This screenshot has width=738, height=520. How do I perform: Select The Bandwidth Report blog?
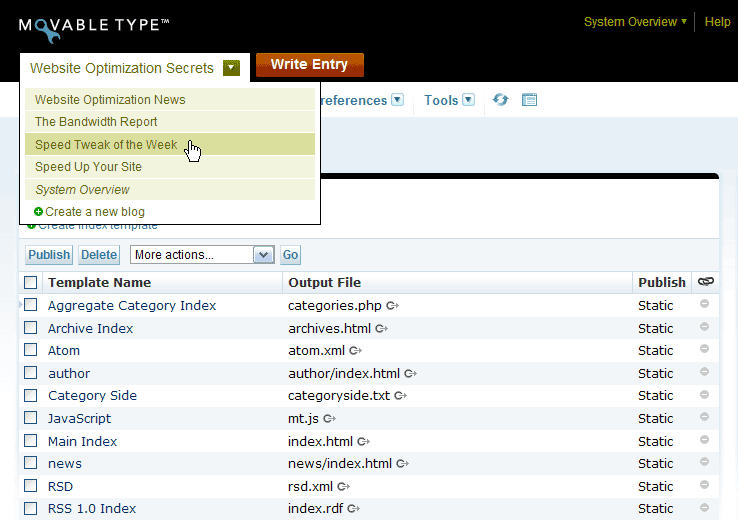(x=170, y=121)
